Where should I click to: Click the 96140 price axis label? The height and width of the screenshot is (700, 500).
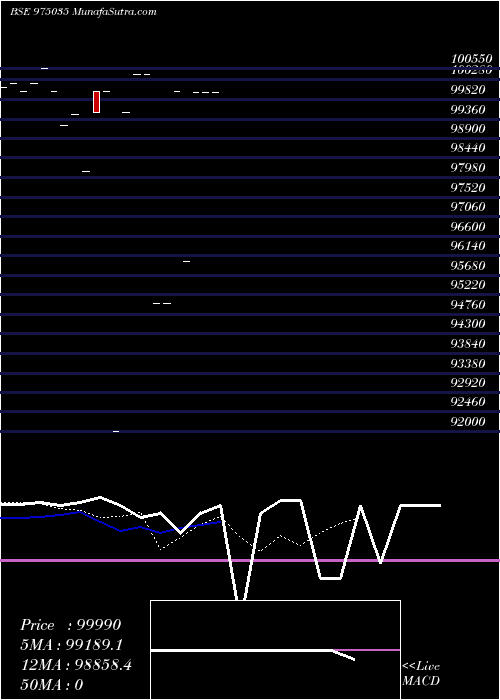click(468, 246)
